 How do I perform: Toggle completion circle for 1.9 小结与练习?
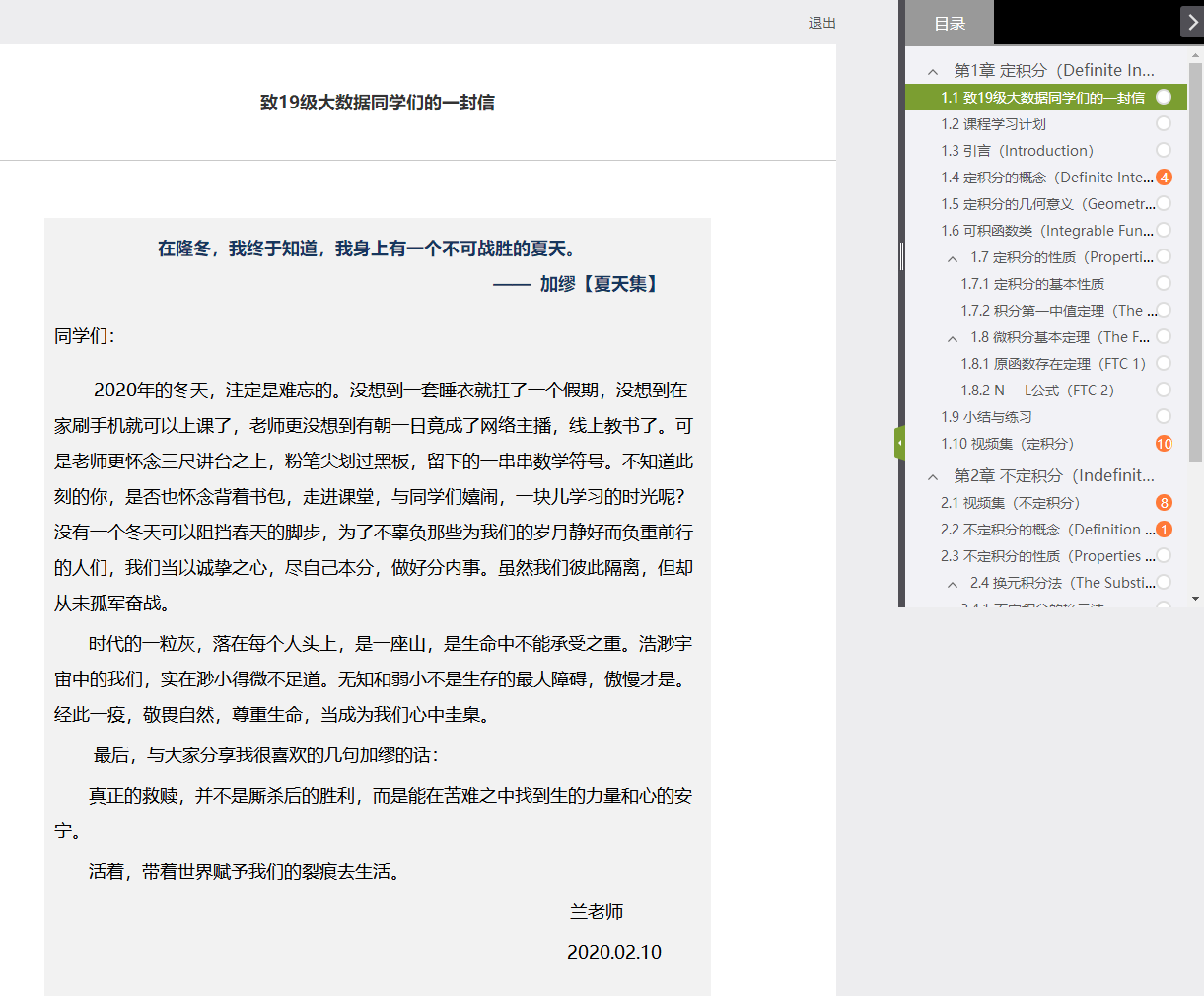[1164, 416]
